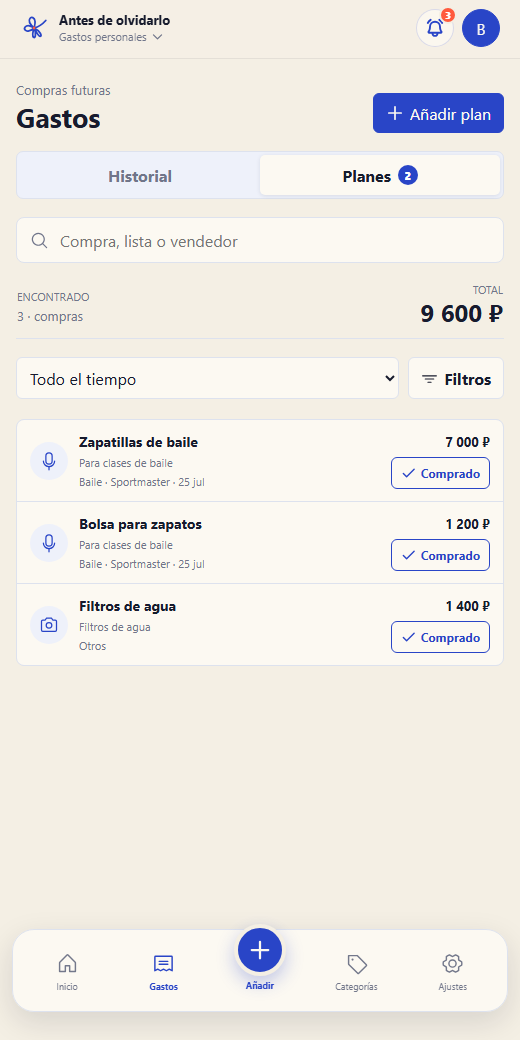
Task: Tap the camera icon for Filtros de agua
Action: tap(49, 625)
